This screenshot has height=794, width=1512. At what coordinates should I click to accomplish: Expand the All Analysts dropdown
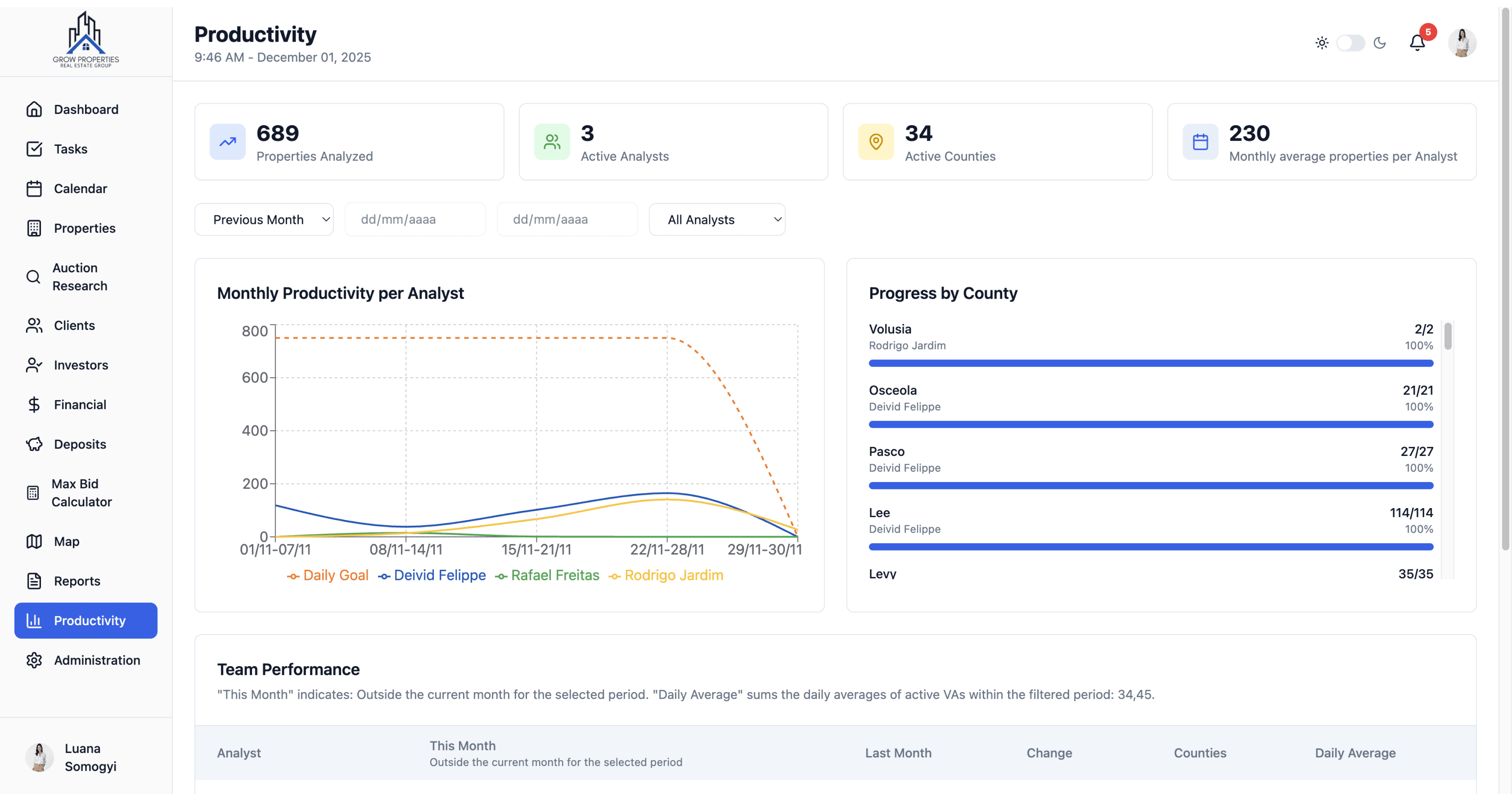717,220
